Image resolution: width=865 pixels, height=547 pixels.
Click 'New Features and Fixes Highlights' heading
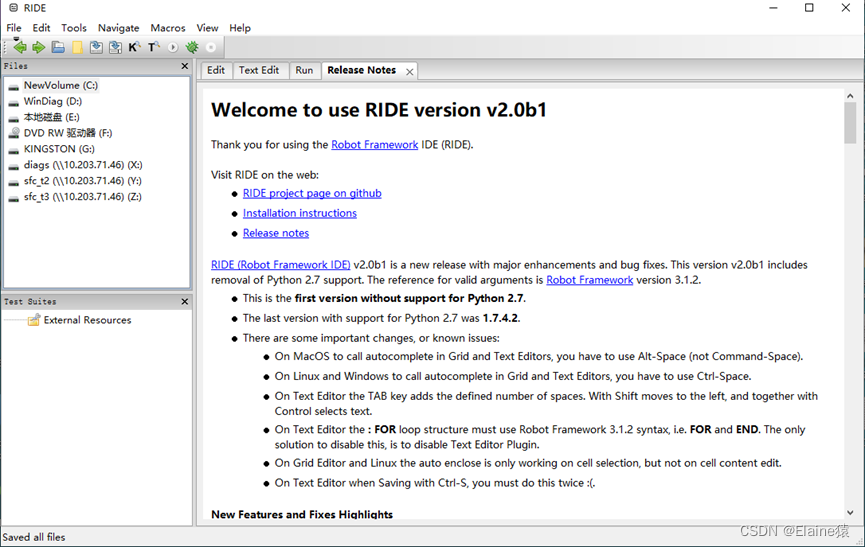tap(302, 514)
